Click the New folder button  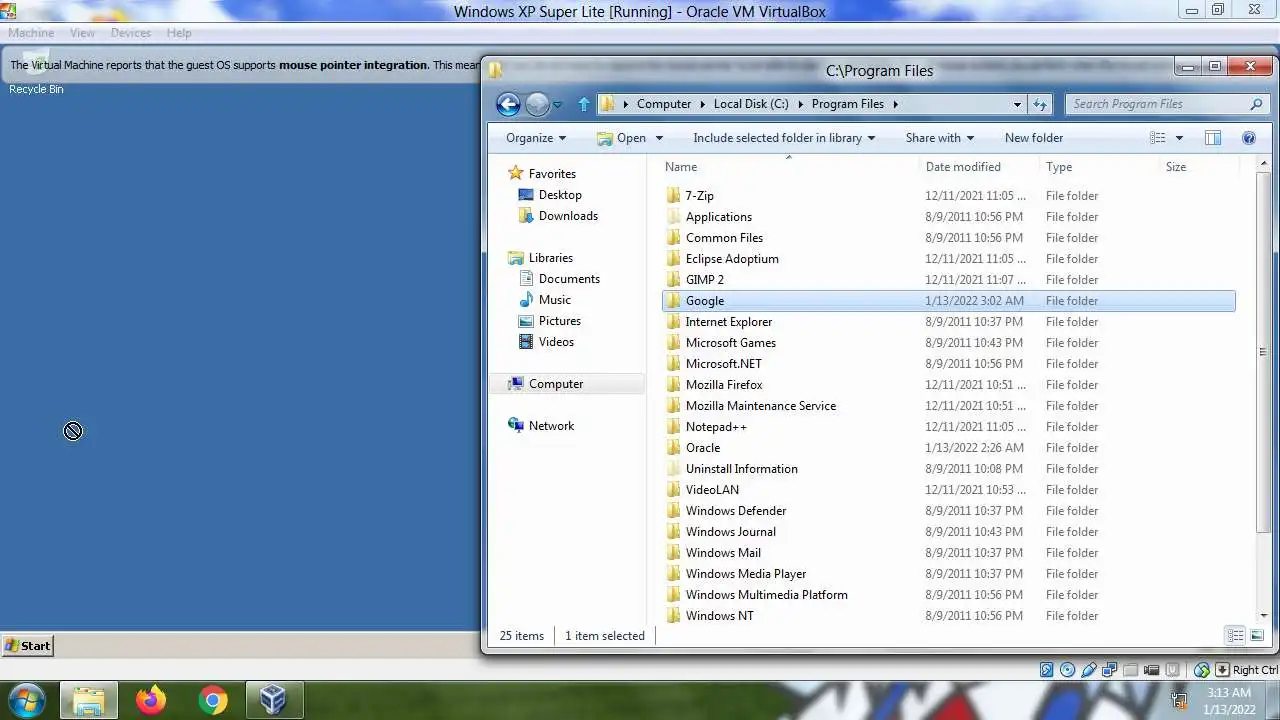(x=1034, y=138)
